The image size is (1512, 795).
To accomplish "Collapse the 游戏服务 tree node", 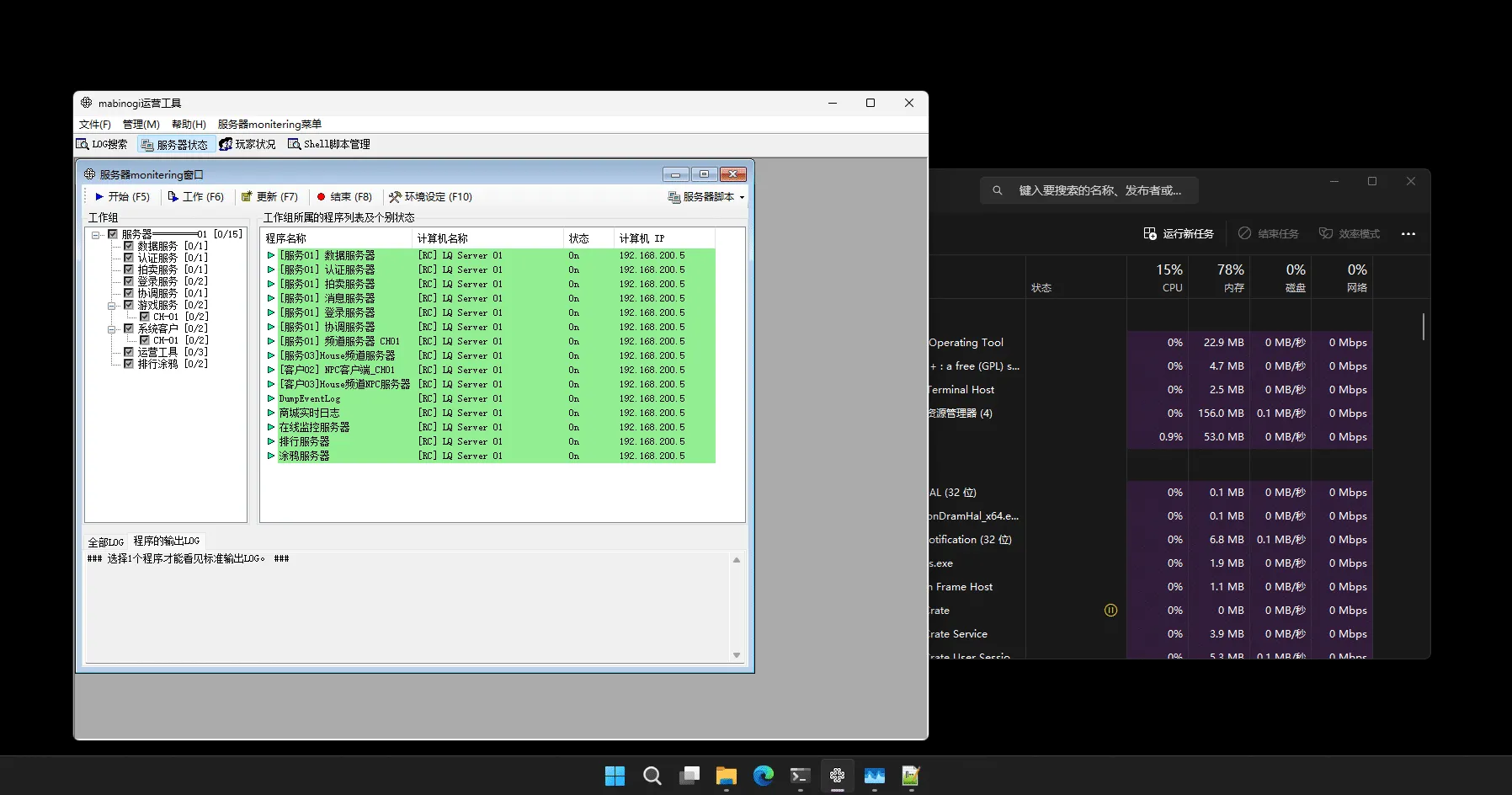I will pos(112,306).
